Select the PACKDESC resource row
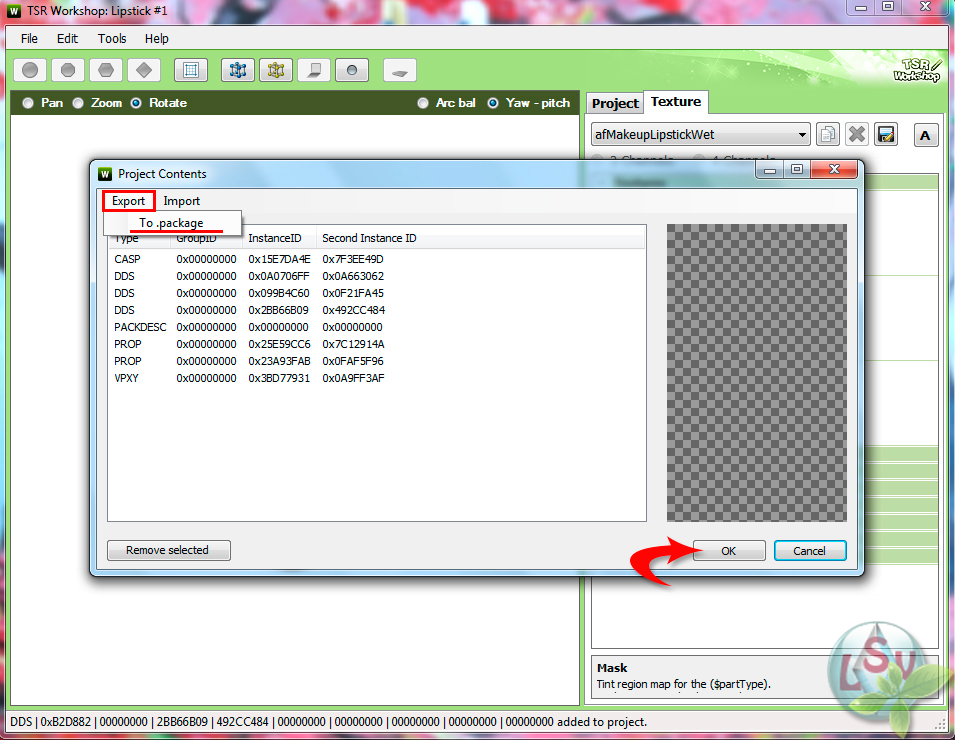 (x=376, y=327)
